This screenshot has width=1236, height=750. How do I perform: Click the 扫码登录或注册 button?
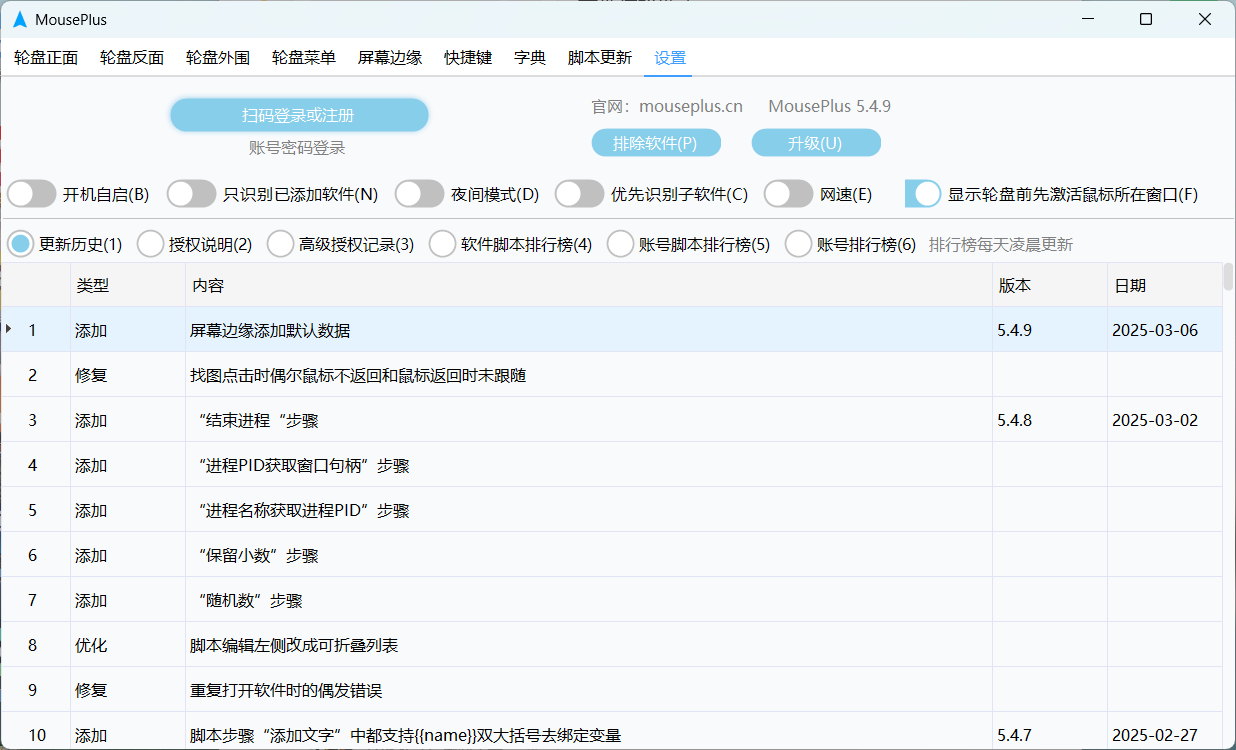299,115
